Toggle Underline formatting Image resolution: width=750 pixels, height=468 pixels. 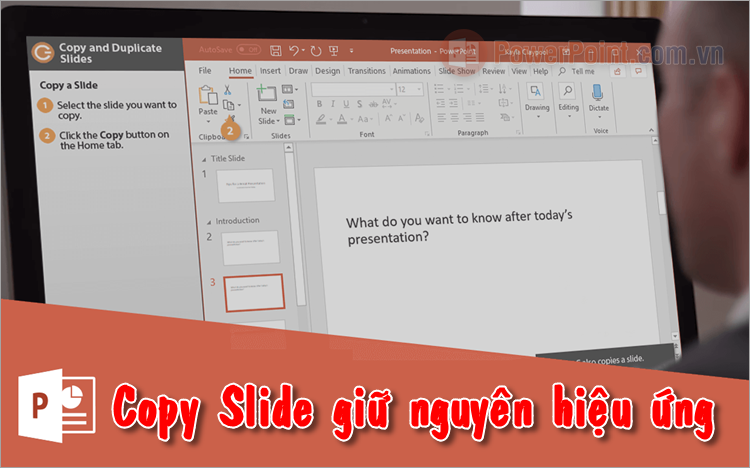coord(346,104)
